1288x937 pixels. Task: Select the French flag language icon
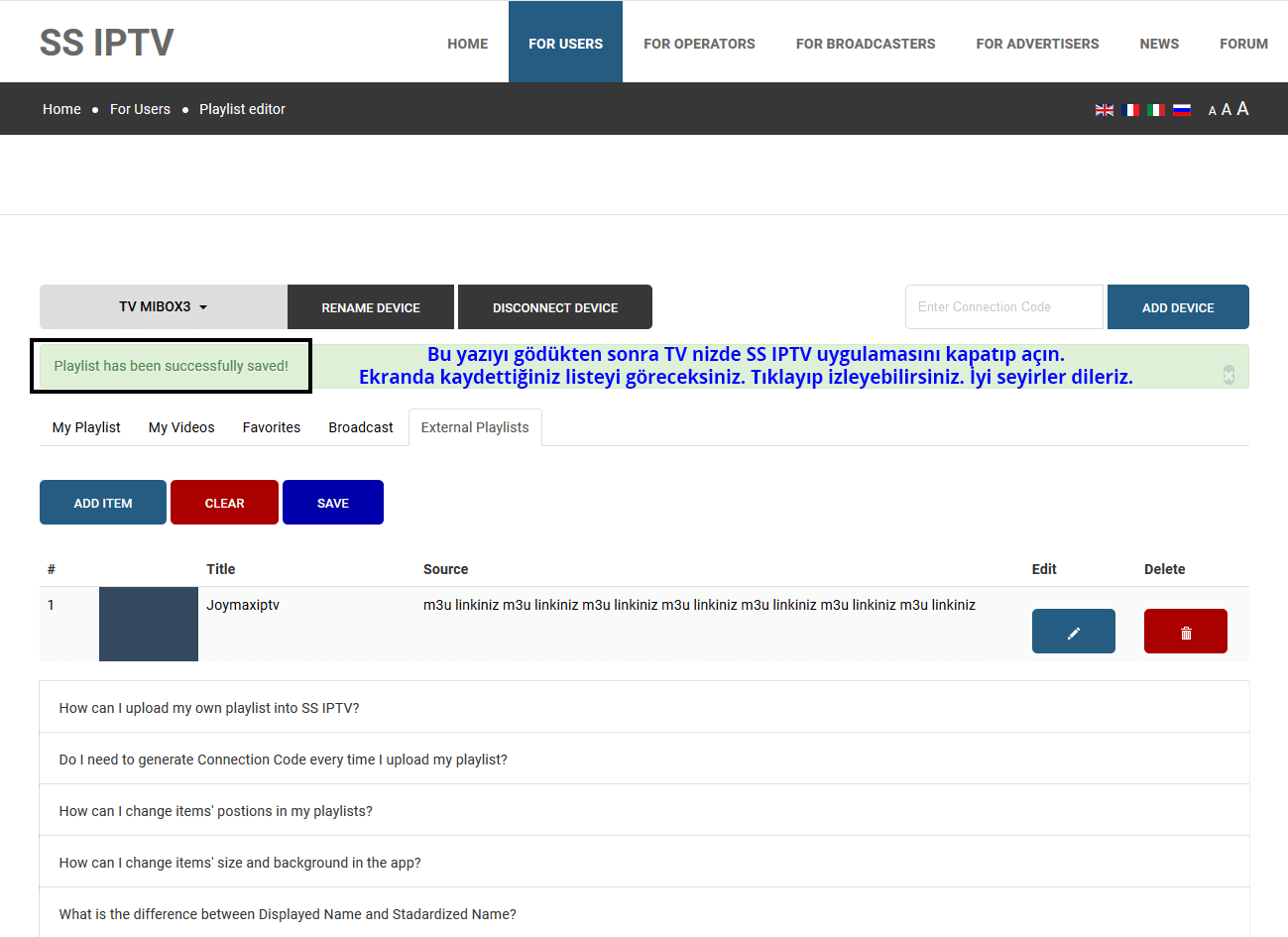pos(1130,110)
